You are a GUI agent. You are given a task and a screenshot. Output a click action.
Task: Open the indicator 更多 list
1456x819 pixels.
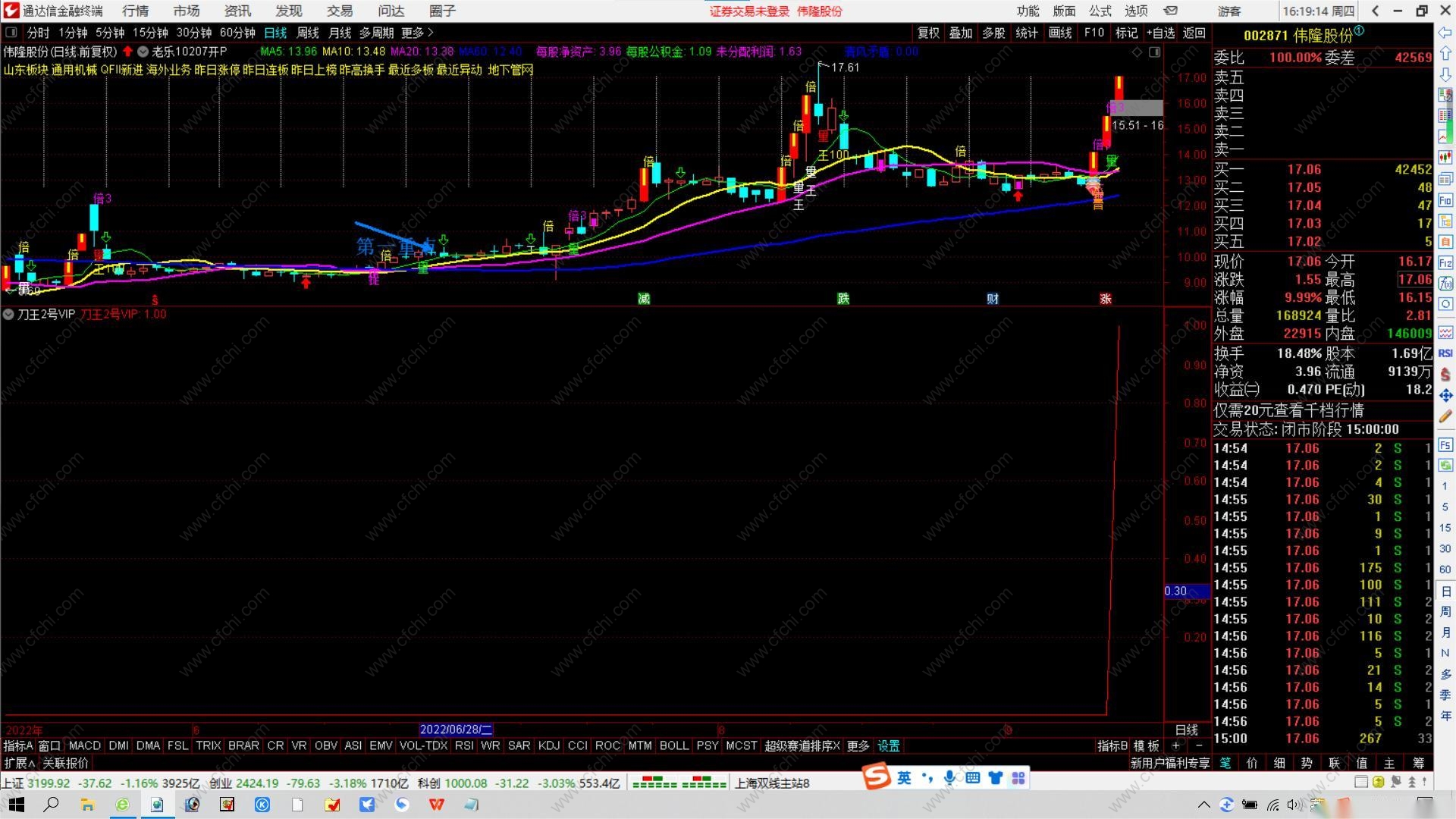[858, 745]
